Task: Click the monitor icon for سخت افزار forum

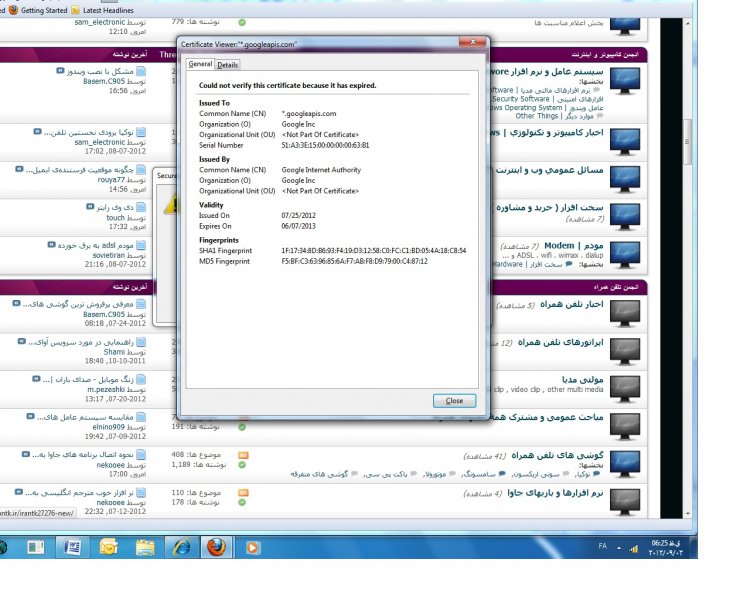Action: point(625,217)
